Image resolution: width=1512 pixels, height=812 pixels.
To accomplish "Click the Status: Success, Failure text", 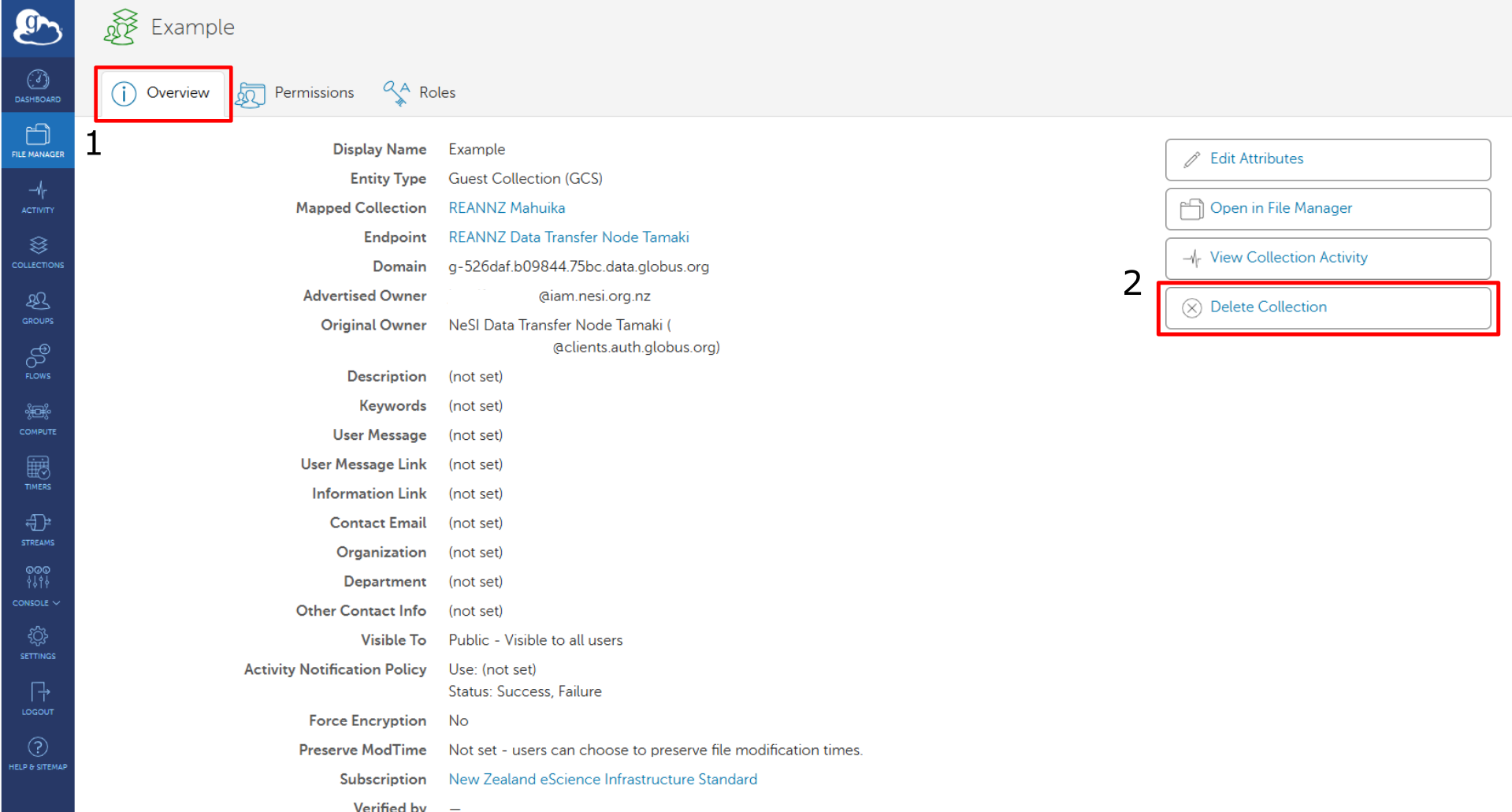I will pos(525,691).
